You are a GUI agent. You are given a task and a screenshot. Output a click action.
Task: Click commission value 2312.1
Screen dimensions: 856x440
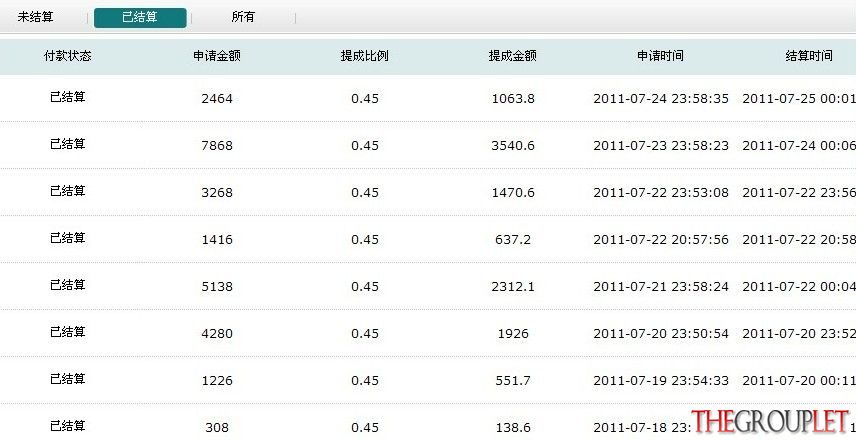513,287
